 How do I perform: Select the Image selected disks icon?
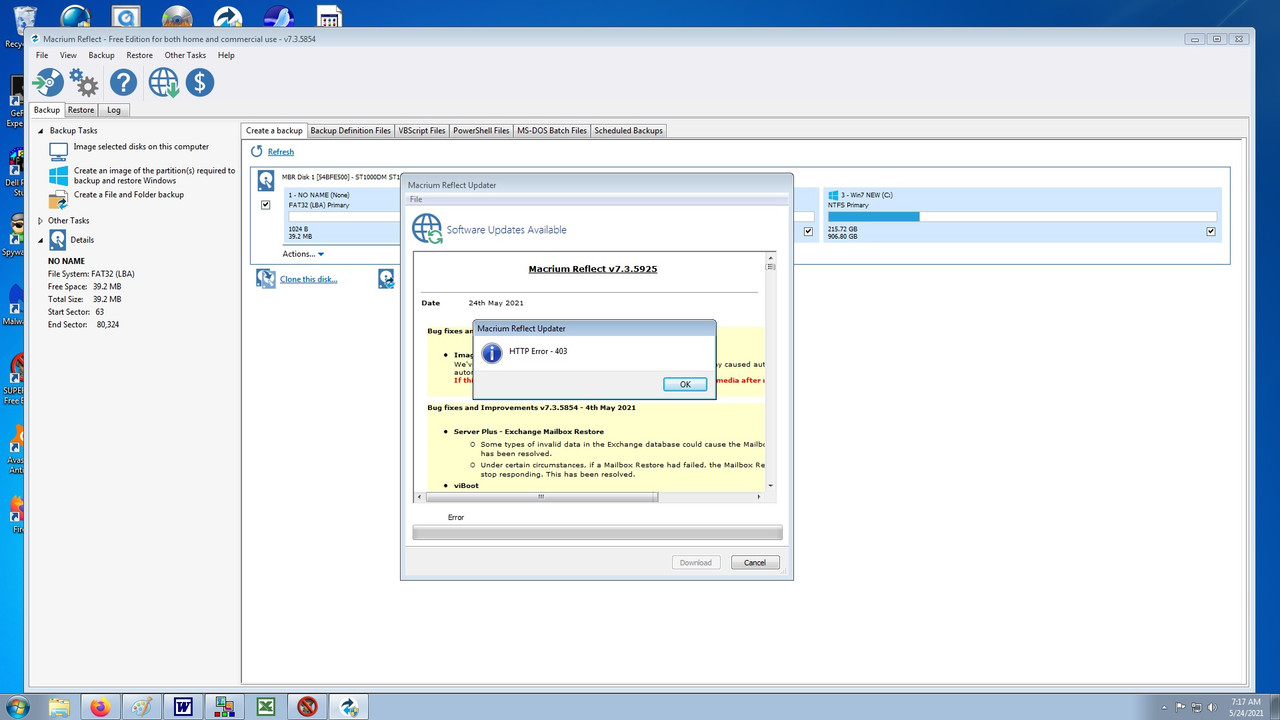(x=57, y=150)
